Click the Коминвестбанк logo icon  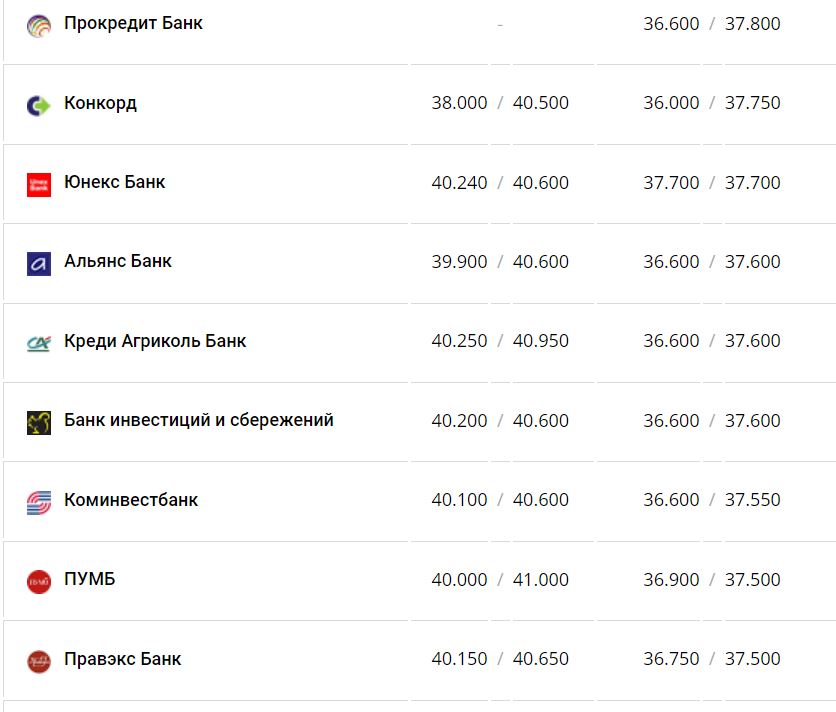coord(39,502)
